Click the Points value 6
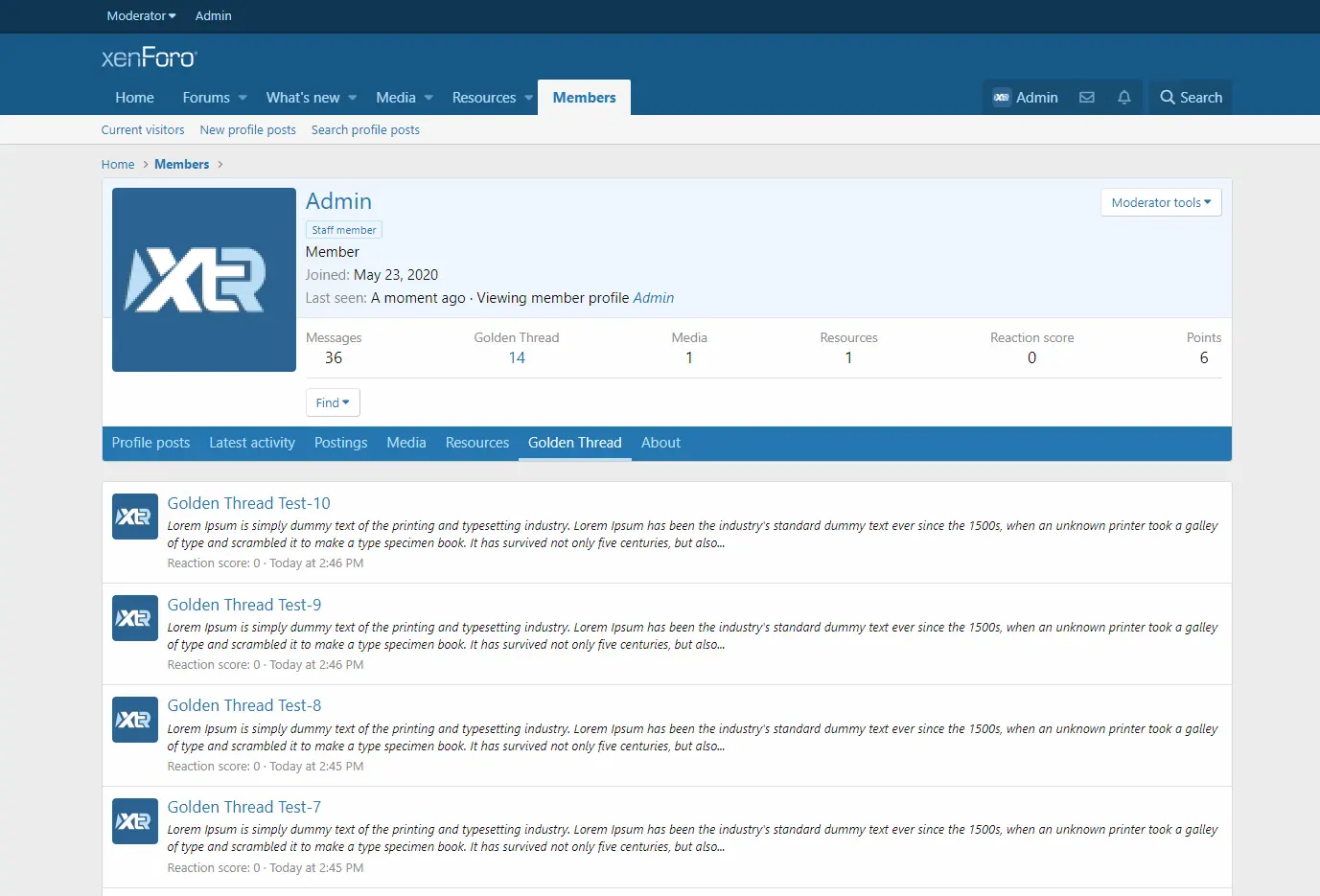 1204,358
